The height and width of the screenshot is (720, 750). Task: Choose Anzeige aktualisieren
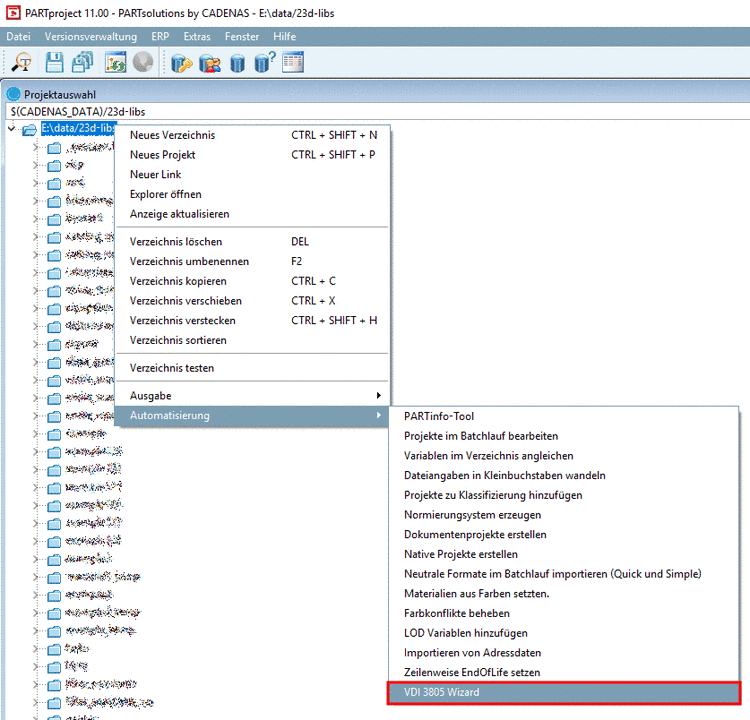pyautogui.click(x=253, y=213)
